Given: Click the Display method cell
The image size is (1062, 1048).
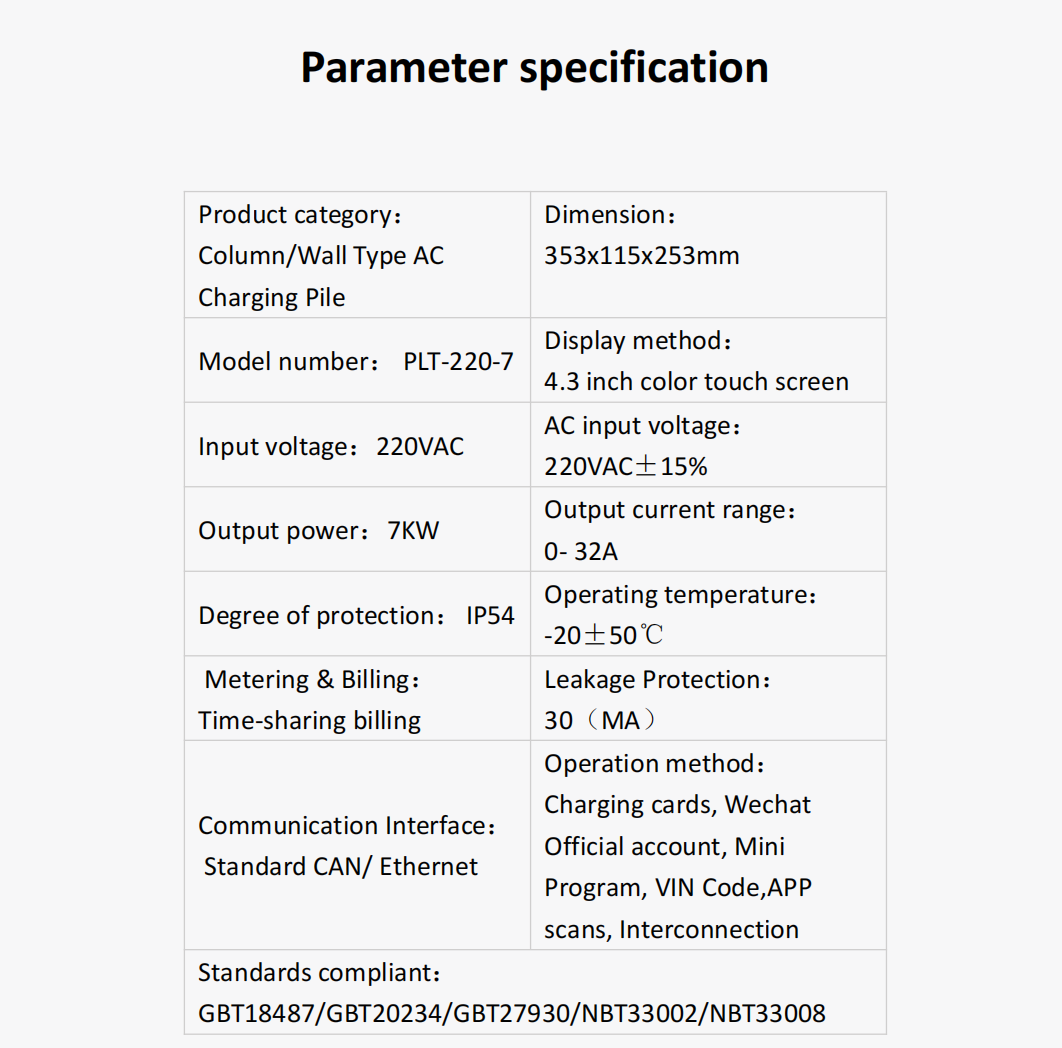Looking at the screenshot, I should (708, 360).
